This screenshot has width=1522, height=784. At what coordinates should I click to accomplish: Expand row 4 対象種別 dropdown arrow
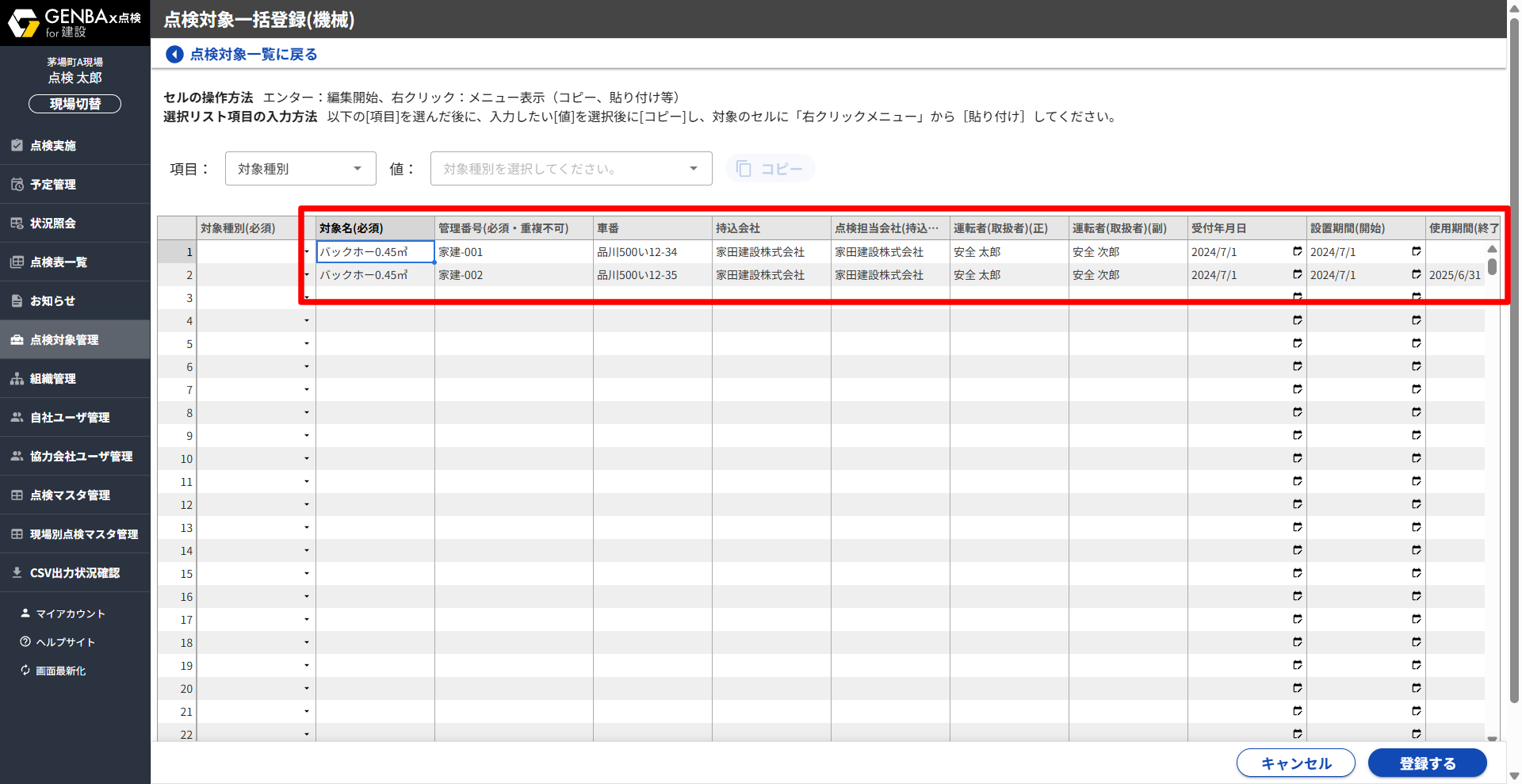[x=307, y=320]
